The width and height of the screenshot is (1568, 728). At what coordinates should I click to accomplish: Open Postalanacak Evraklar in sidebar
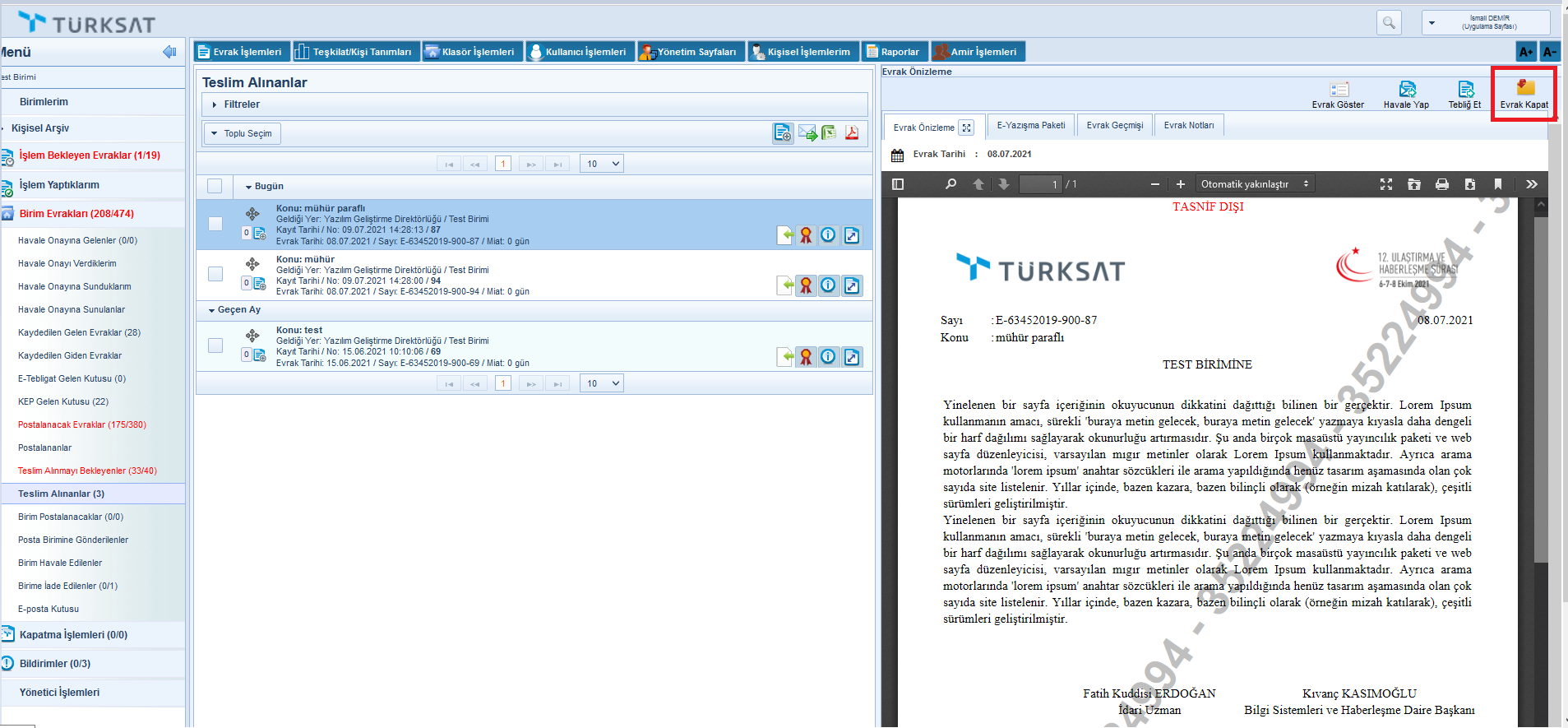(81, 424)
